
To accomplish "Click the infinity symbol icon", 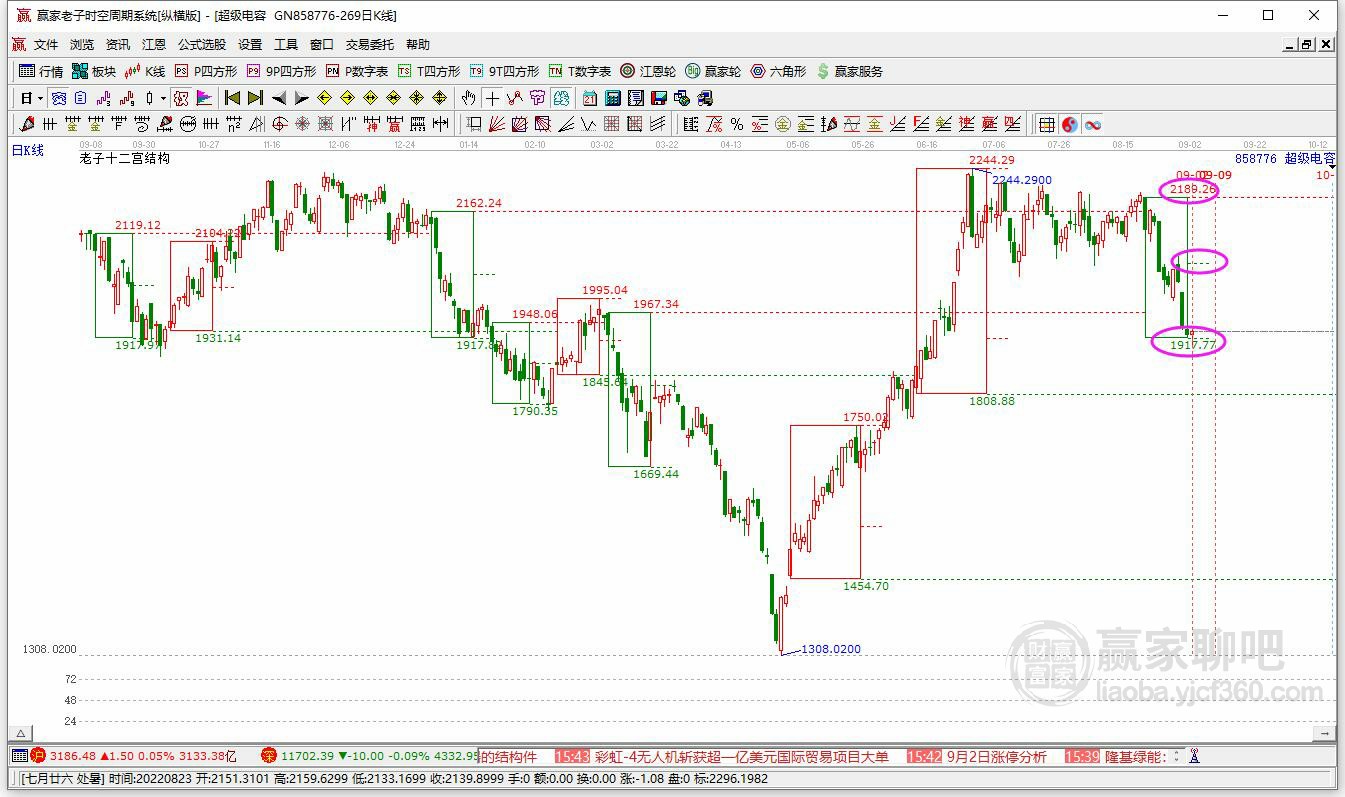I will pyautogui.click(x=1093, y=124).
